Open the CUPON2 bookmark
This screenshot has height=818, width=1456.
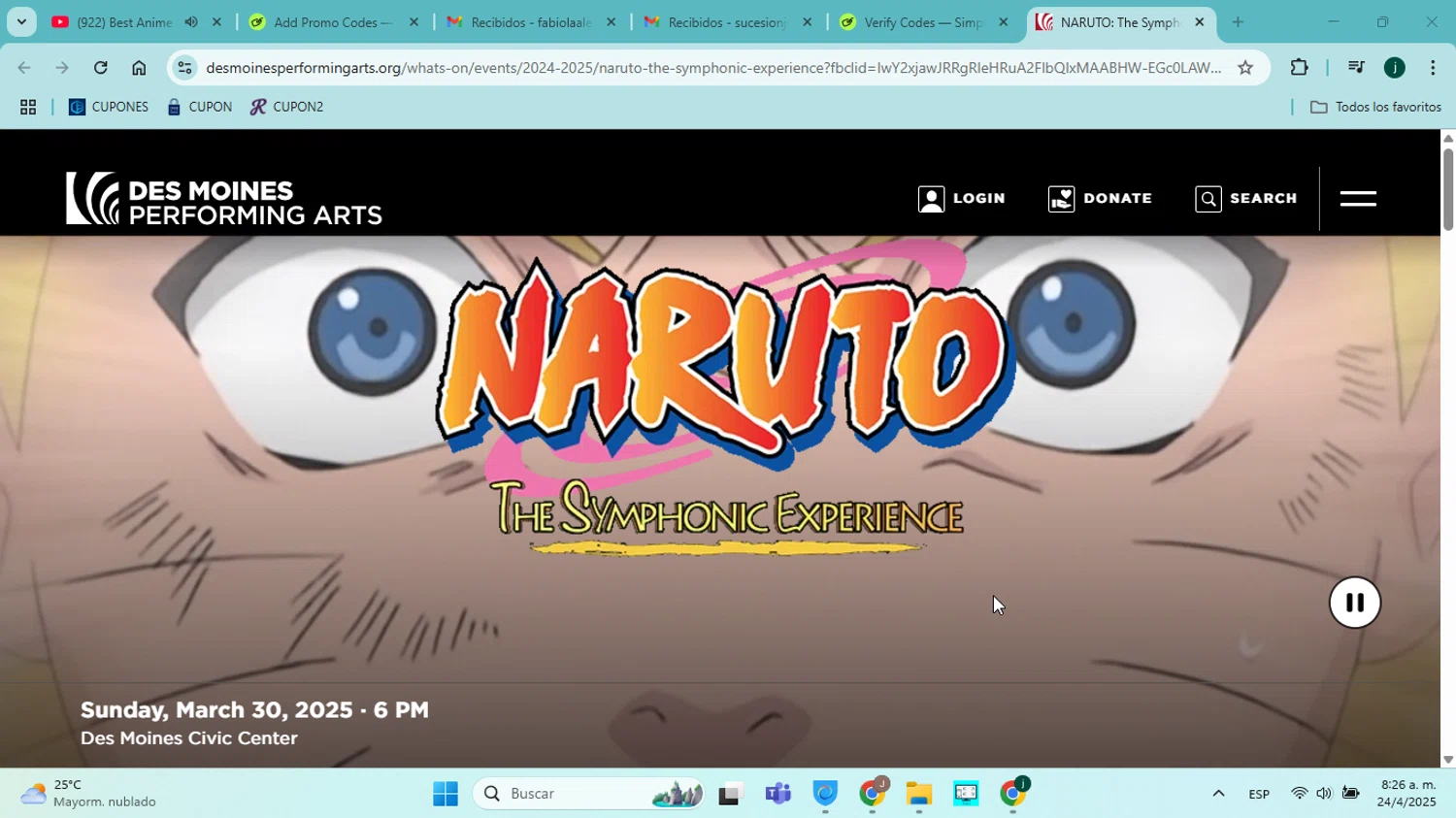point(286,107)
